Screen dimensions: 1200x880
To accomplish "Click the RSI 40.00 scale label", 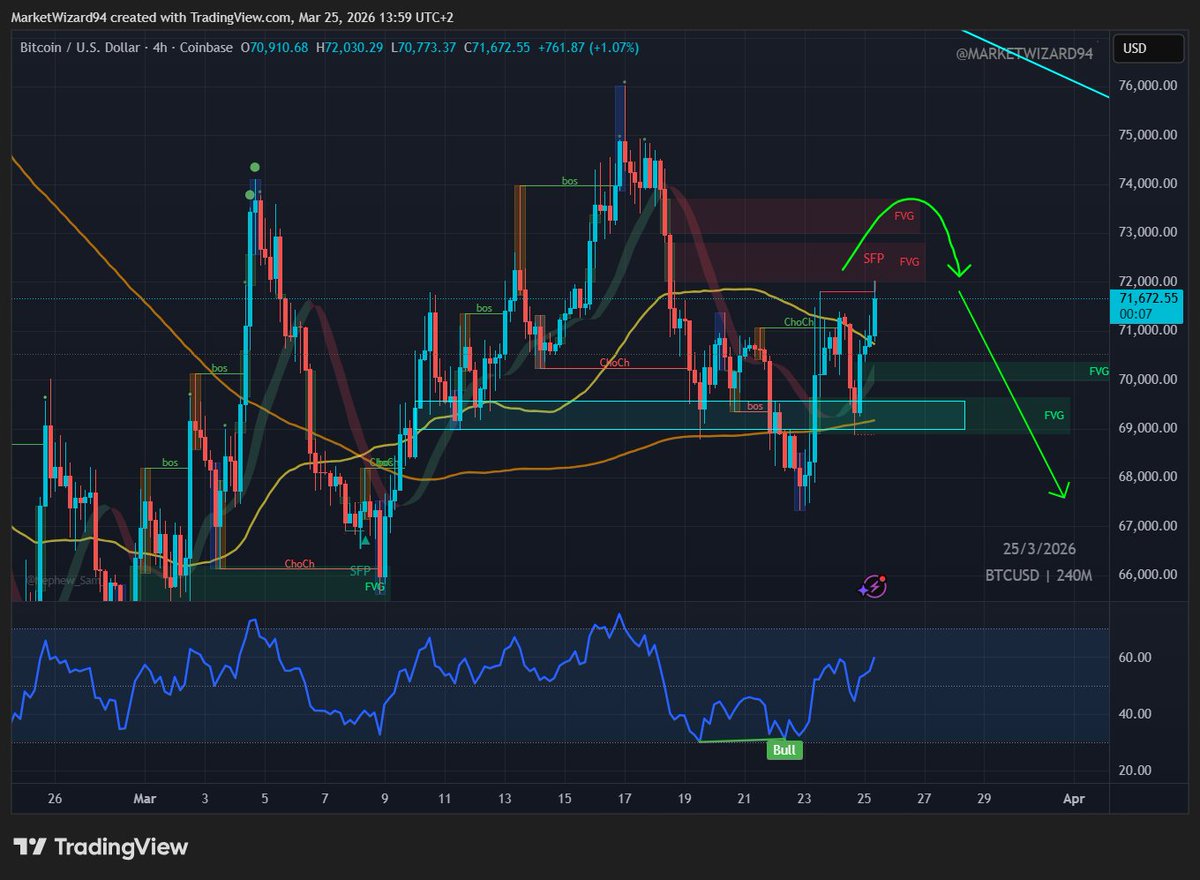I will (1136, 714).
